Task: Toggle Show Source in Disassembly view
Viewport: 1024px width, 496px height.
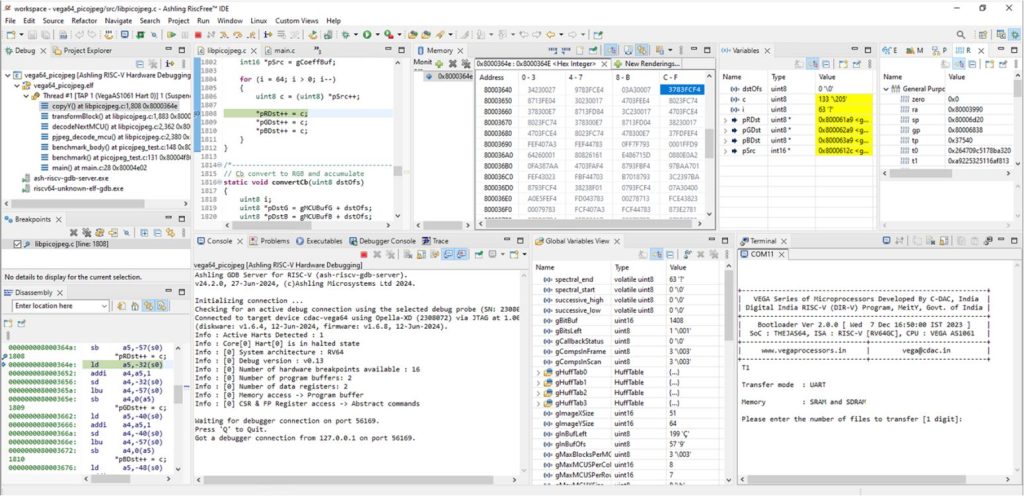Action: [163, 305]
